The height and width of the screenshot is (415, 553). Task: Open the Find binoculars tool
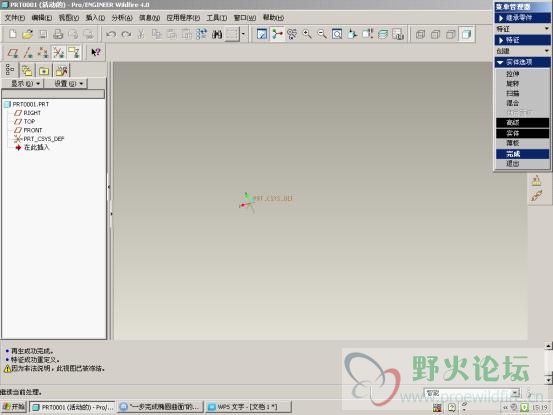point(217,34)
